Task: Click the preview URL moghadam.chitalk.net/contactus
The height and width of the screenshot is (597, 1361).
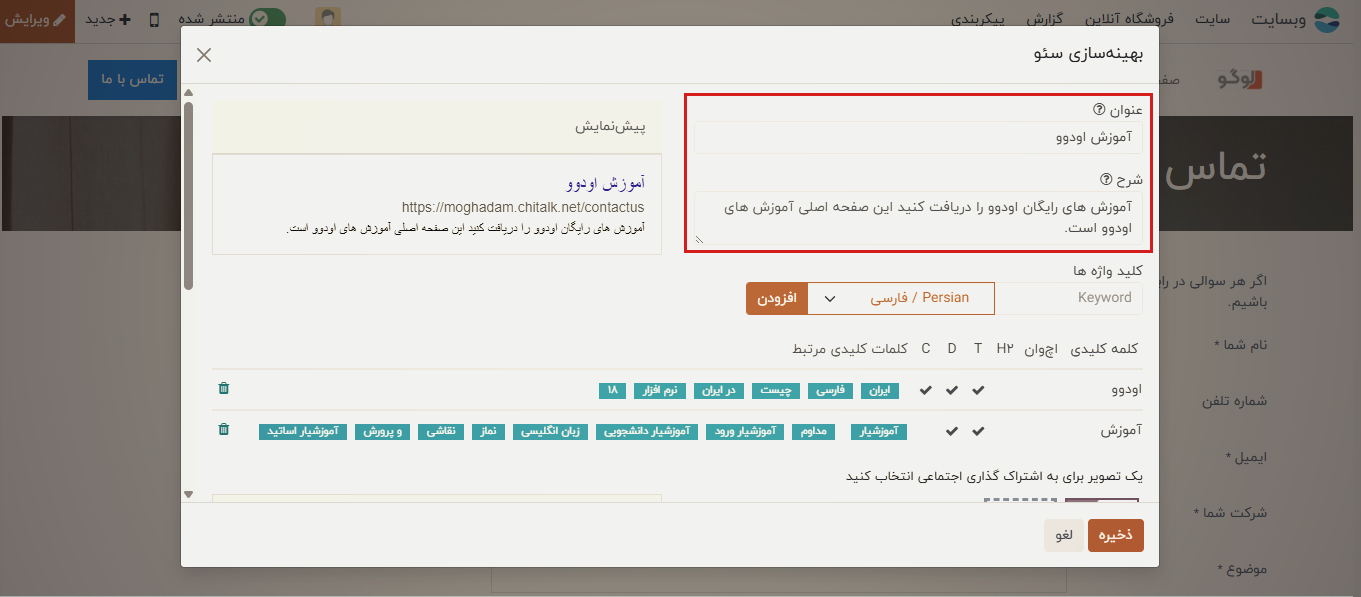Action: point(523,207)
